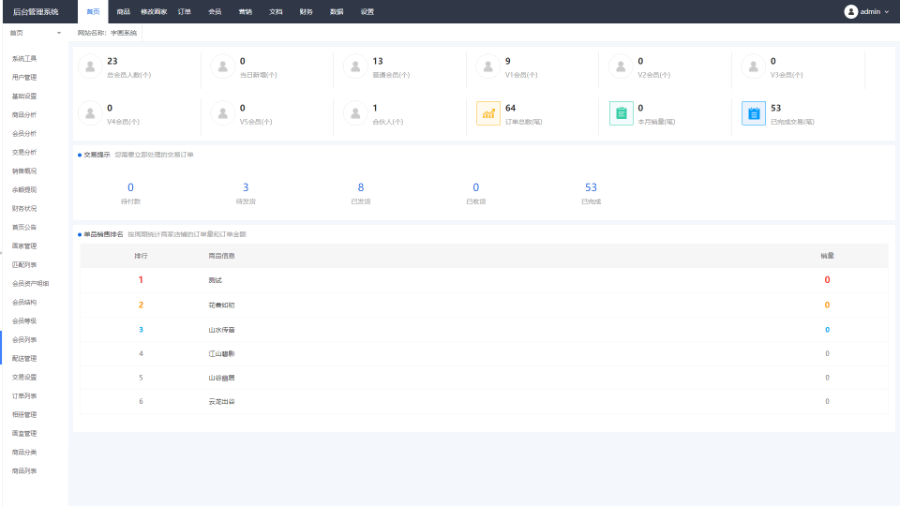This screenshot has width=900, height=506.
Task: Click the 已完成 count 53
Action: click(591, 187)
